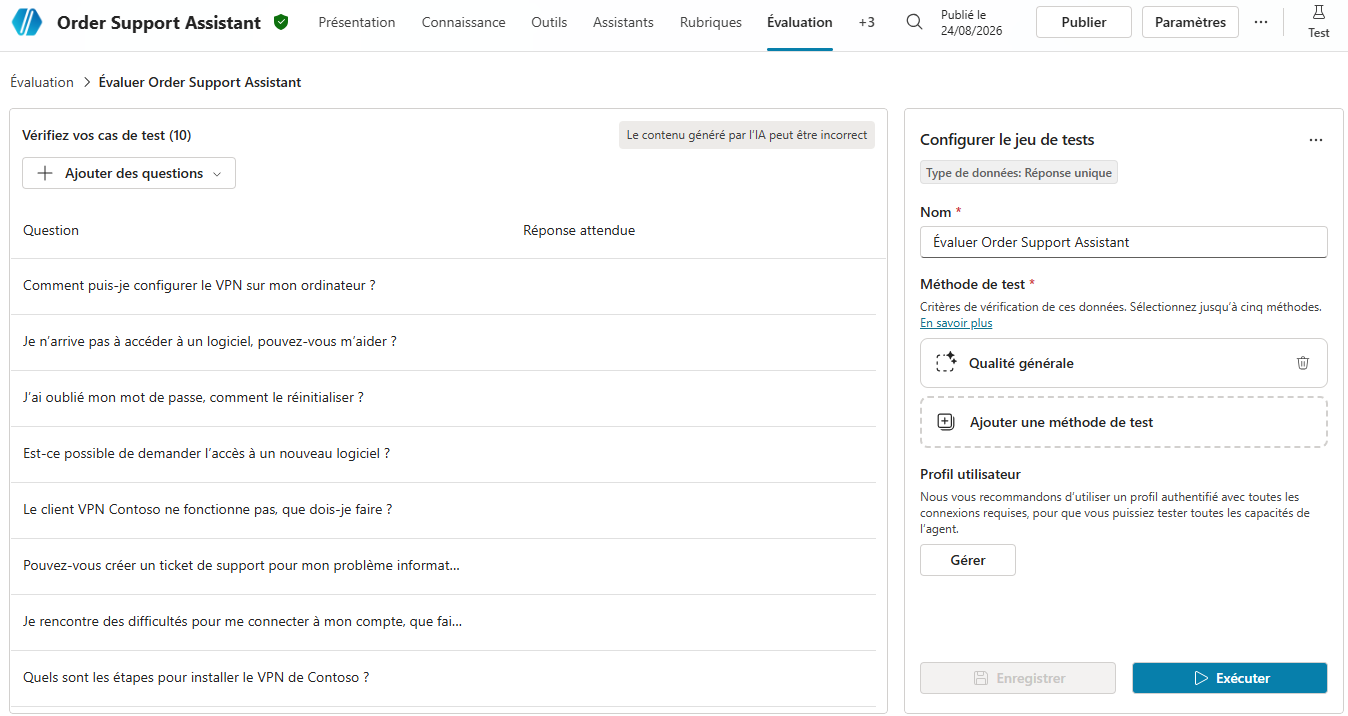Open Configurer le jeu de tests ellipsis menu

(1316, 140)
